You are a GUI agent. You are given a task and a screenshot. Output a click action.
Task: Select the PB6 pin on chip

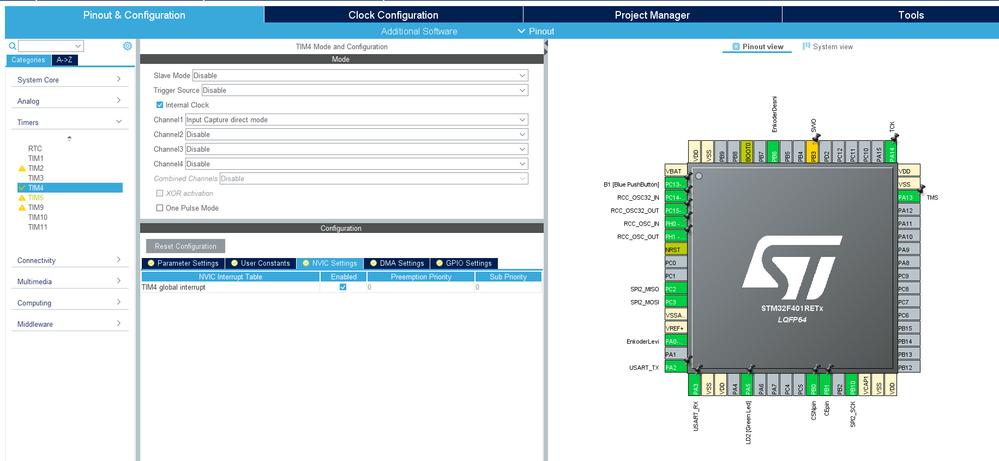[773, 152]
